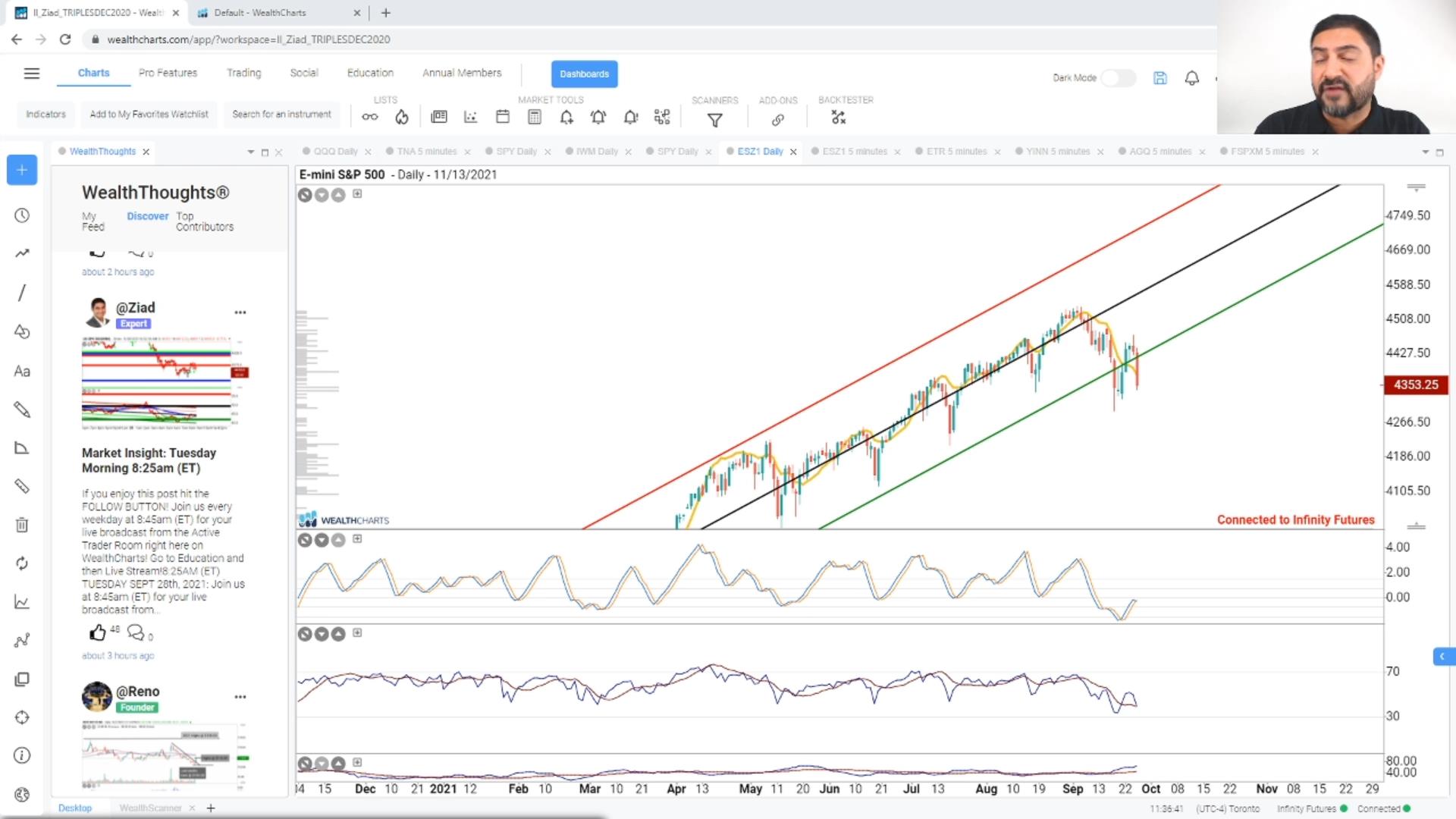Viewport: 1456px width, 819px height.
Task: Open the news icon in Lists
Action: (438, 117)
